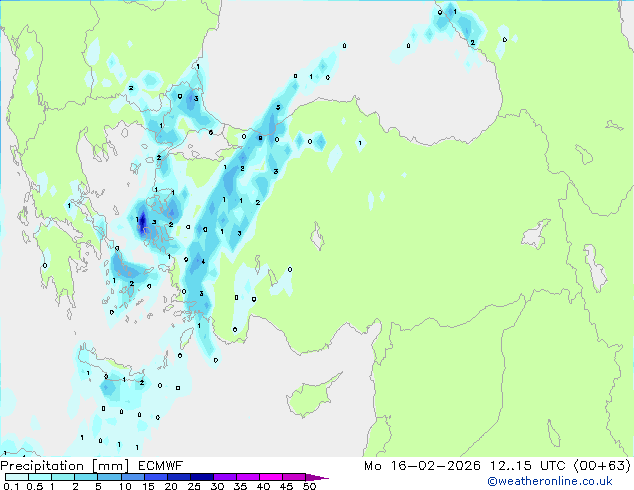Click the '(00+63)' forecast offset text
Screen dimensions: 634x490
tap(602, 466)
